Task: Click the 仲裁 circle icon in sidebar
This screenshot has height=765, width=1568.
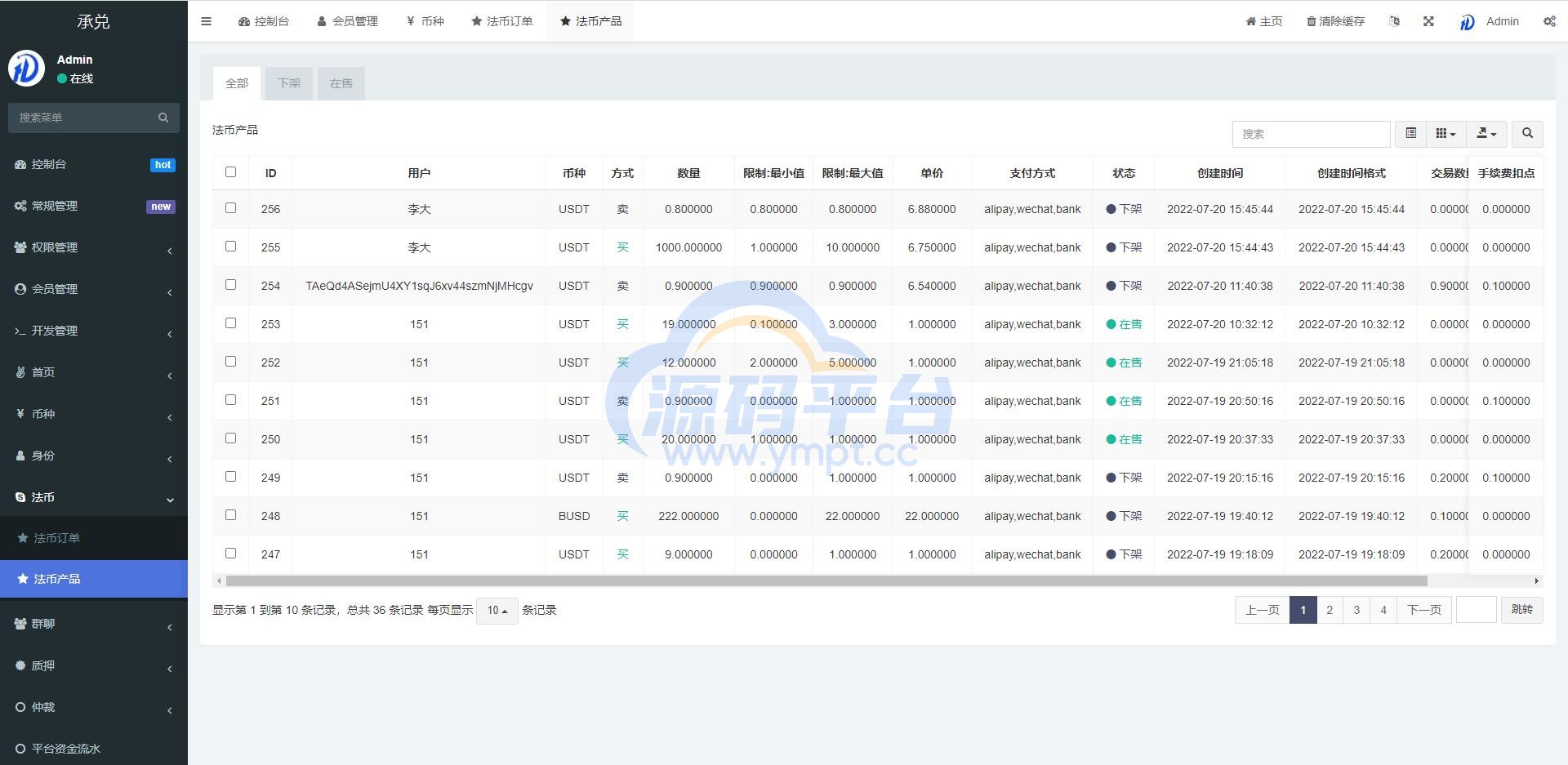Action: click(20, 707)
